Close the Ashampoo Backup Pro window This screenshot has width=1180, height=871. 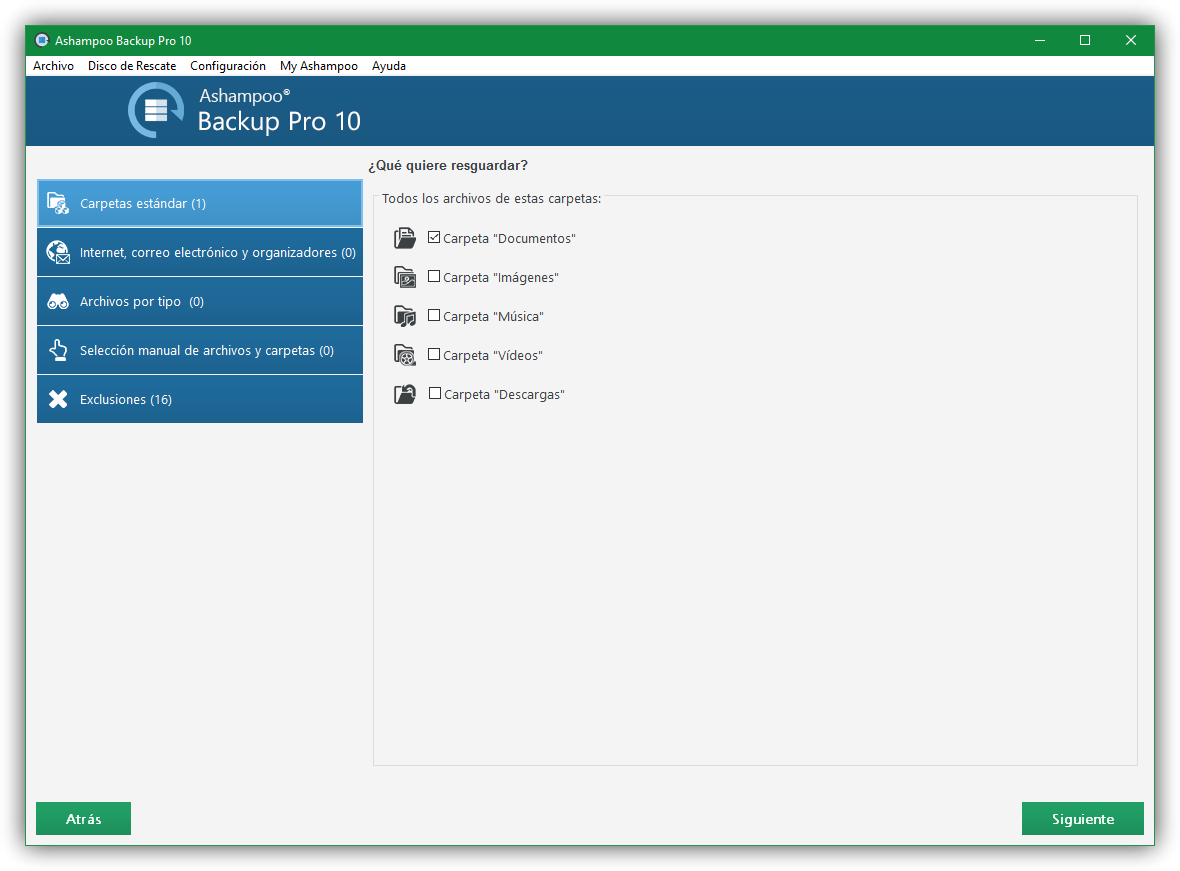[x=1130, y=40]
